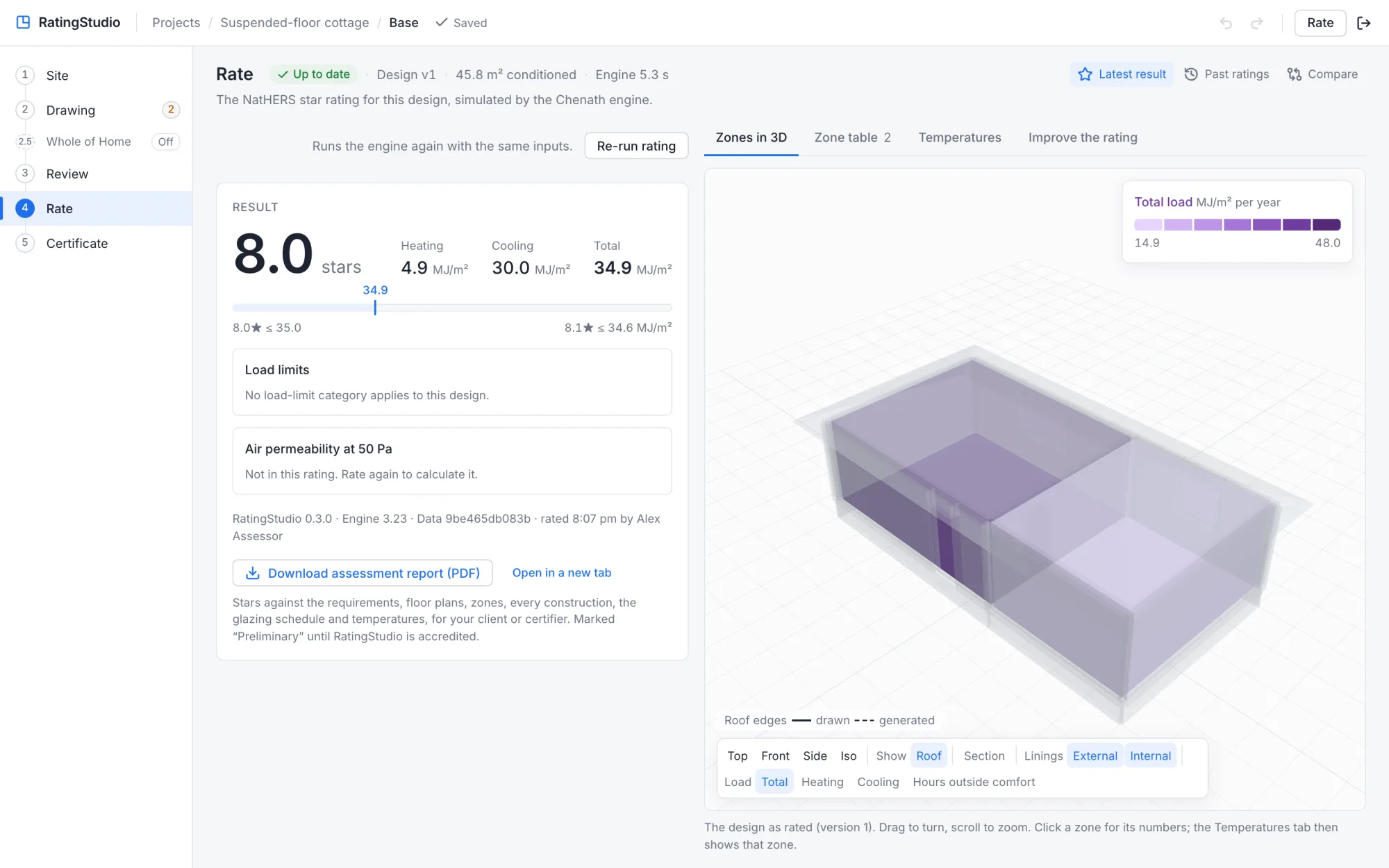Select Cooling load colouring

coord(878,782)
